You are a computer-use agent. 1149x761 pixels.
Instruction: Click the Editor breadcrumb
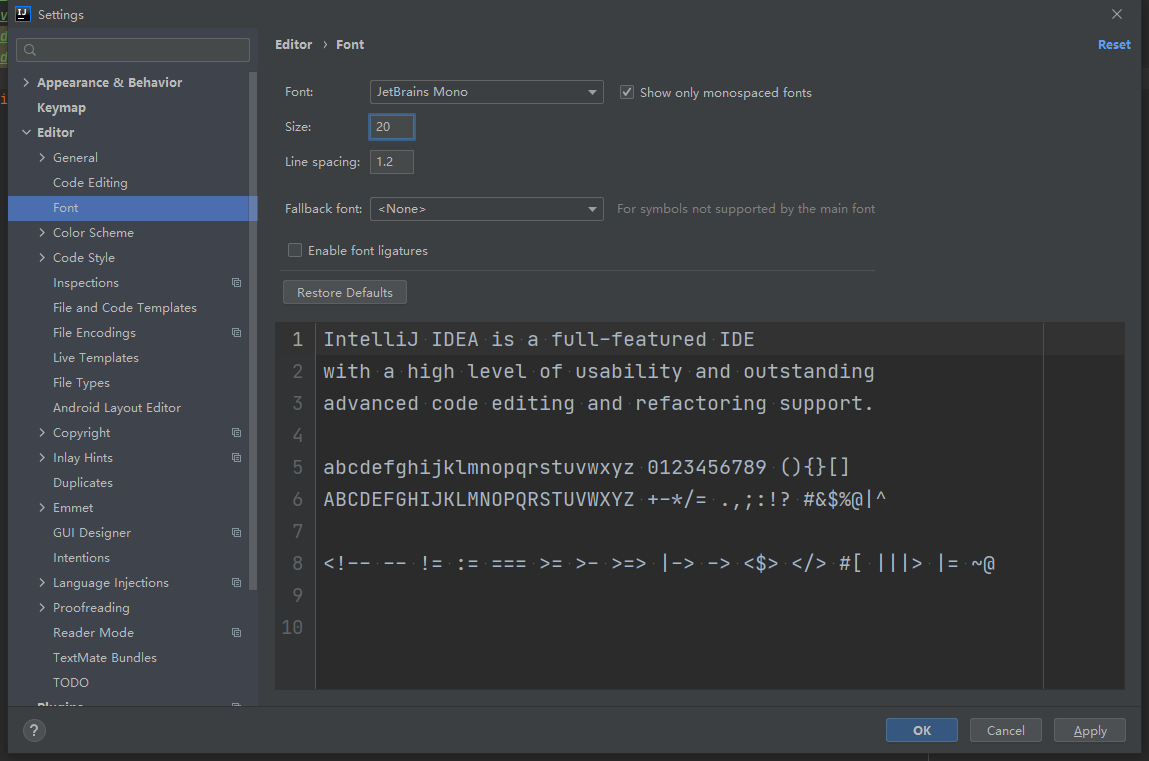tap(294, 45)
